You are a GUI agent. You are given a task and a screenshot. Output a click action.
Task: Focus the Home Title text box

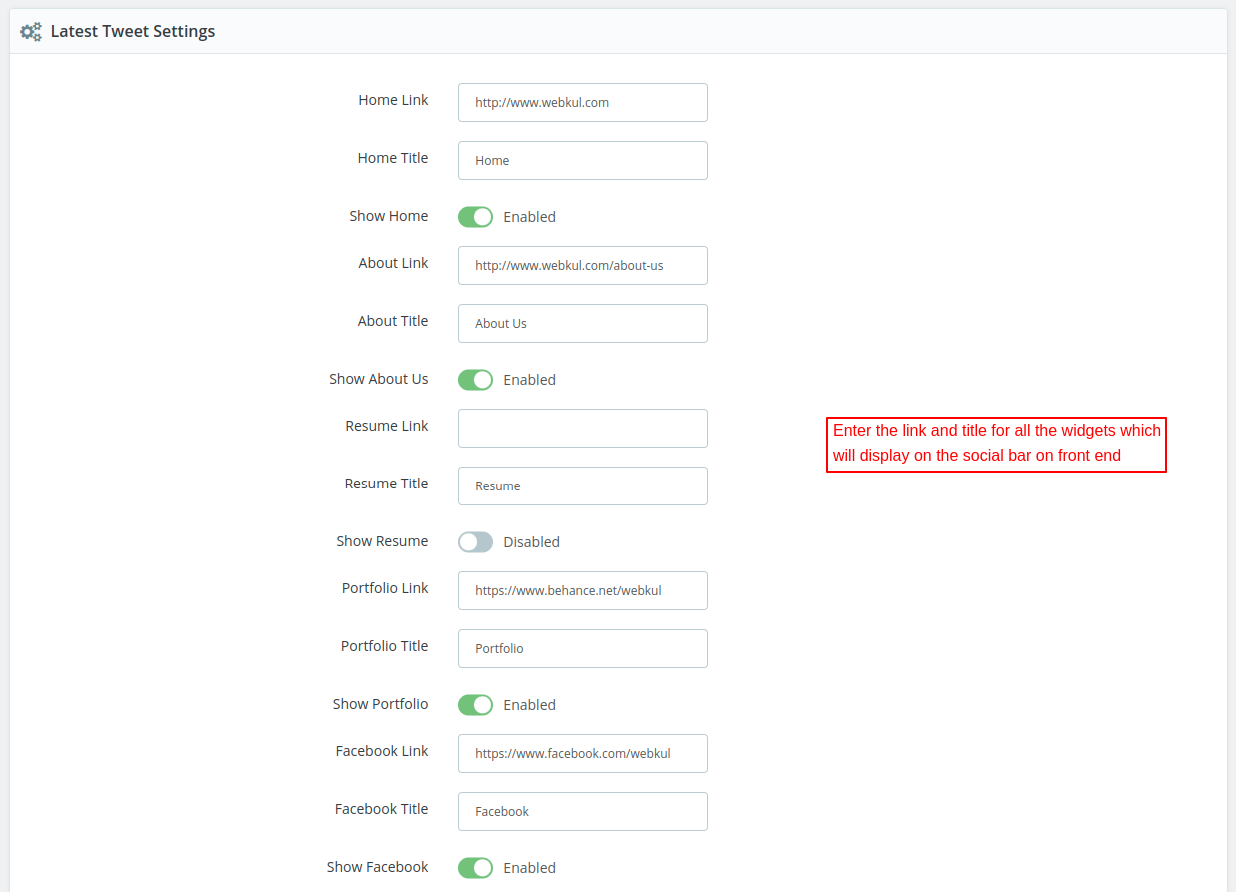583,160
